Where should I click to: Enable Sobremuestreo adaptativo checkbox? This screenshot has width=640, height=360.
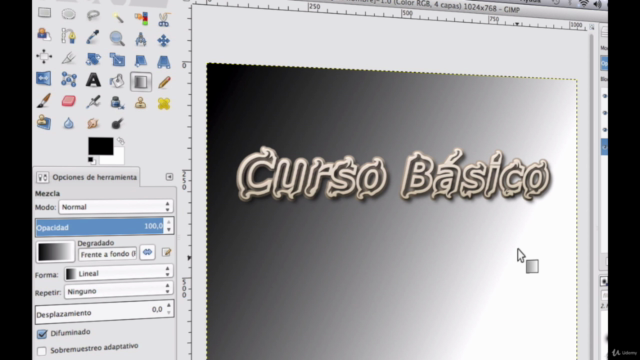(42, 351)
